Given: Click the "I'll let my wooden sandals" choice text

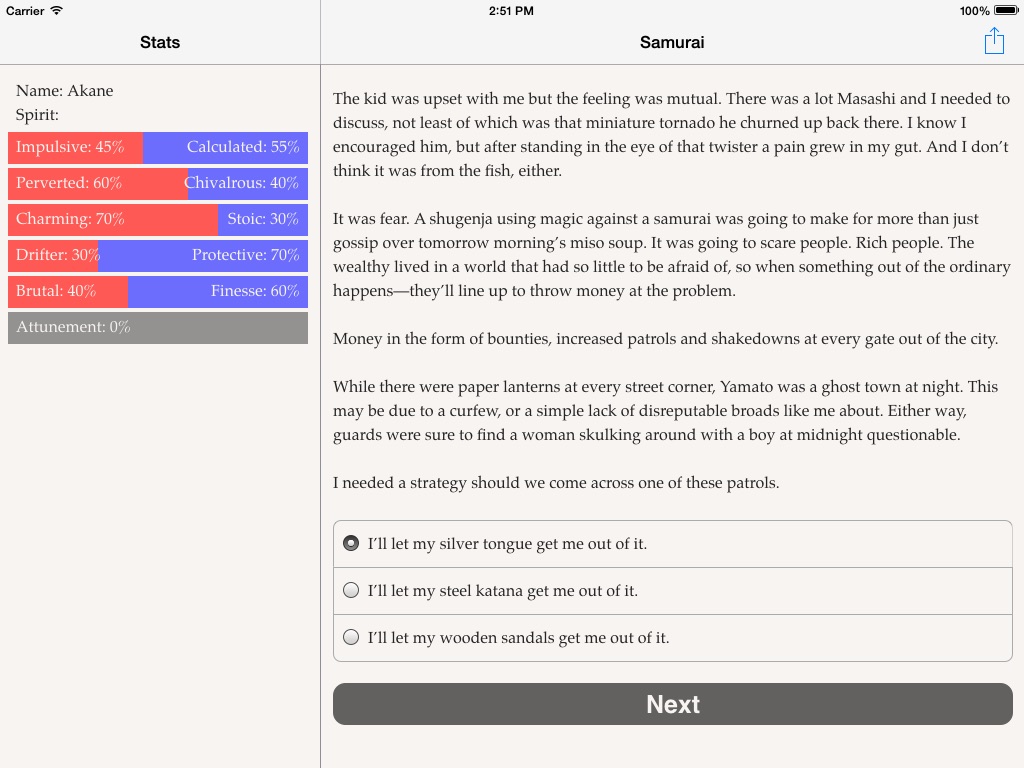Looking at the screenshot, I should click(518, 638).
